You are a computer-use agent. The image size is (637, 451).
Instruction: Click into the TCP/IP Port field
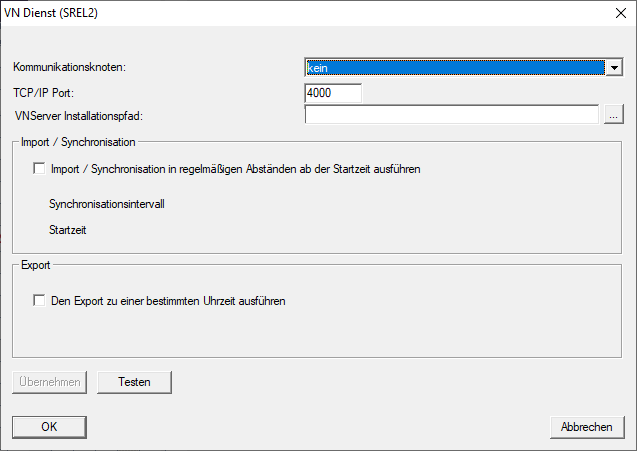[333, 93]
